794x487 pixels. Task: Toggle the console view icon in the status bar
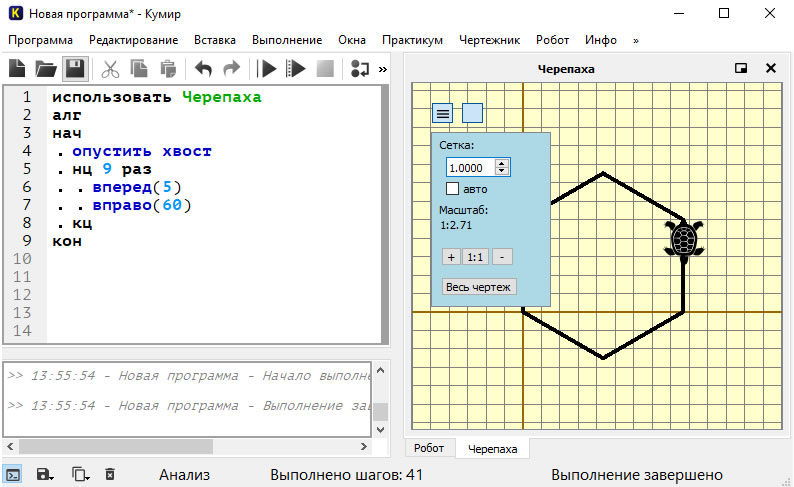click(13, 475)
